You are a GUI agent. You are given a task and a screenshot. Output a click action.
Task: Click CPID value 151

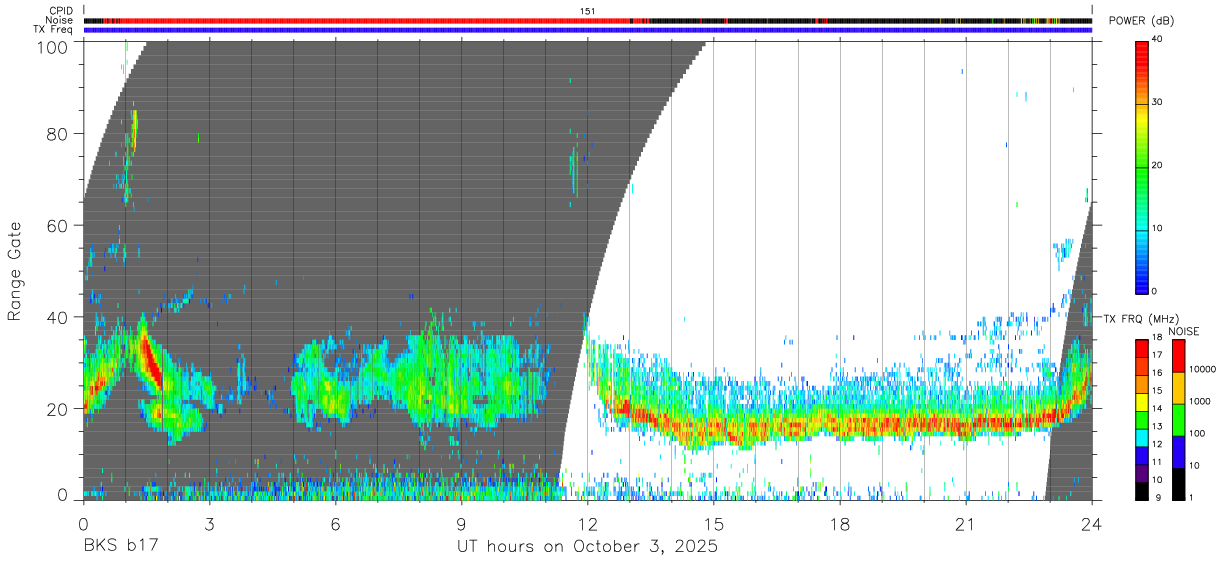(x=587, y=11)
